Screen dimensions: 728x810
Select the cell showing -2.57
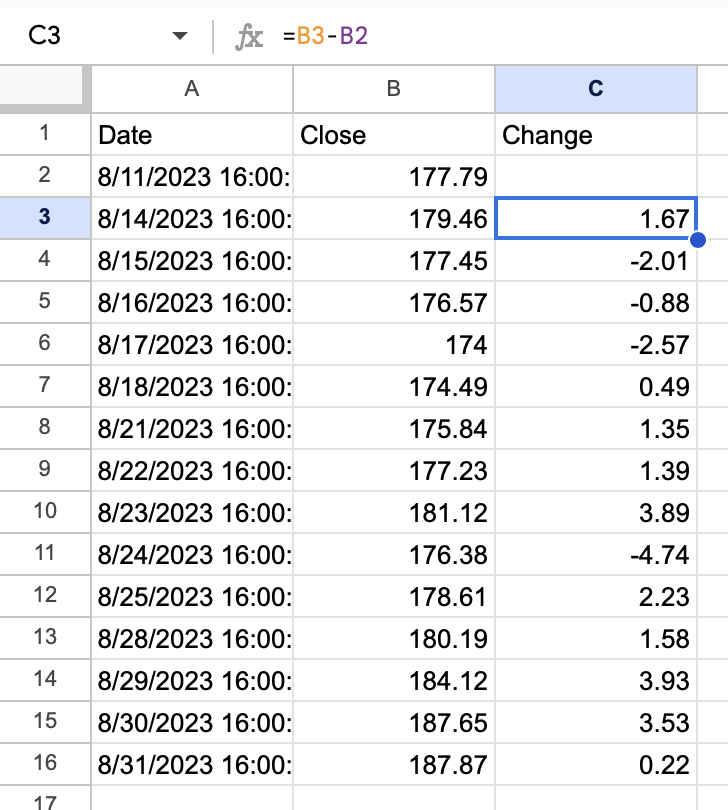point(596,344)
